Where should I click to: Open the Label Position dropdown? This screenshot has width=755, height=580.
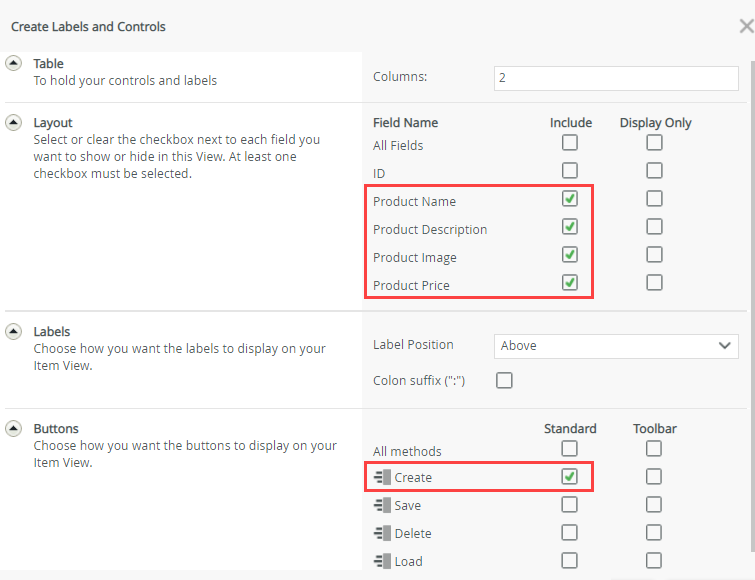tap(616, 346)
